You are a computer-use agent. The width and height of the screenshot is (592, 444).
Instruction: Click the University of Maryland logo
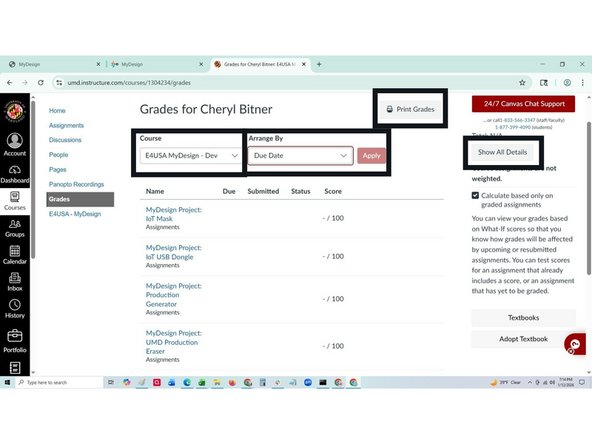tap(15, 111)
